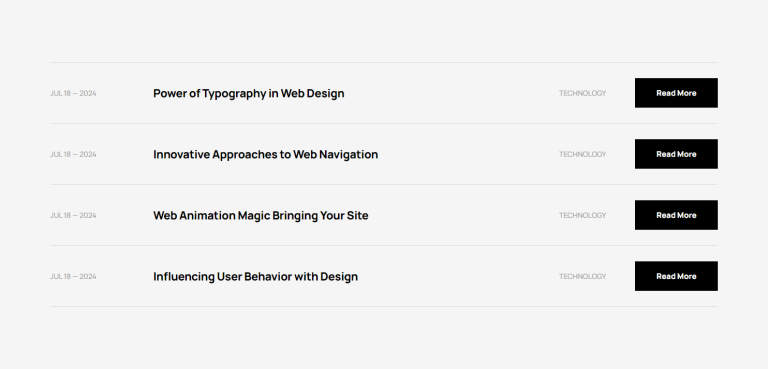Select the TECHNOLOGY tag on the Typography row

click(x=582, y=93)
